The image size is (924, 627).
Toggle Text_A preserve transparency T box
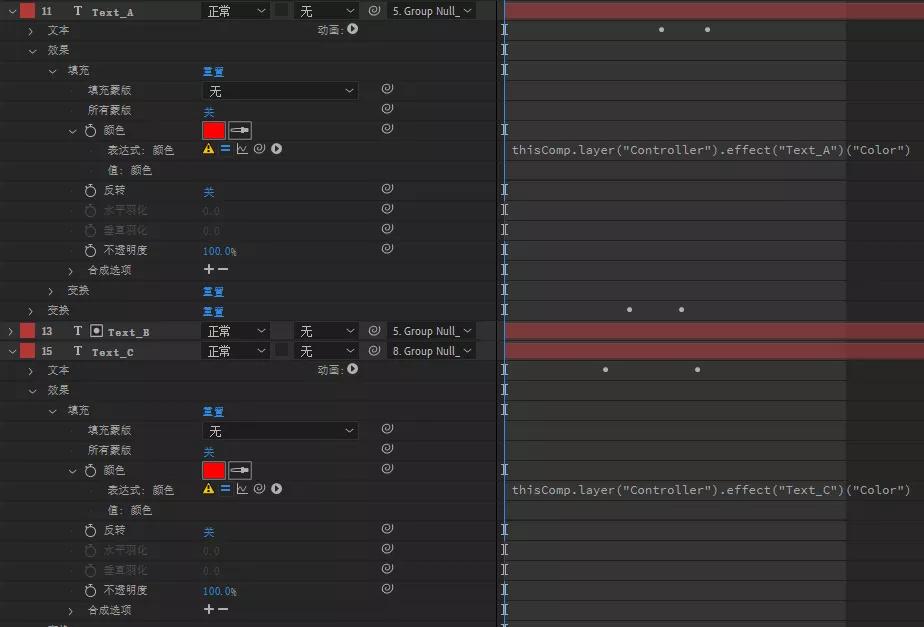(282, 11)
